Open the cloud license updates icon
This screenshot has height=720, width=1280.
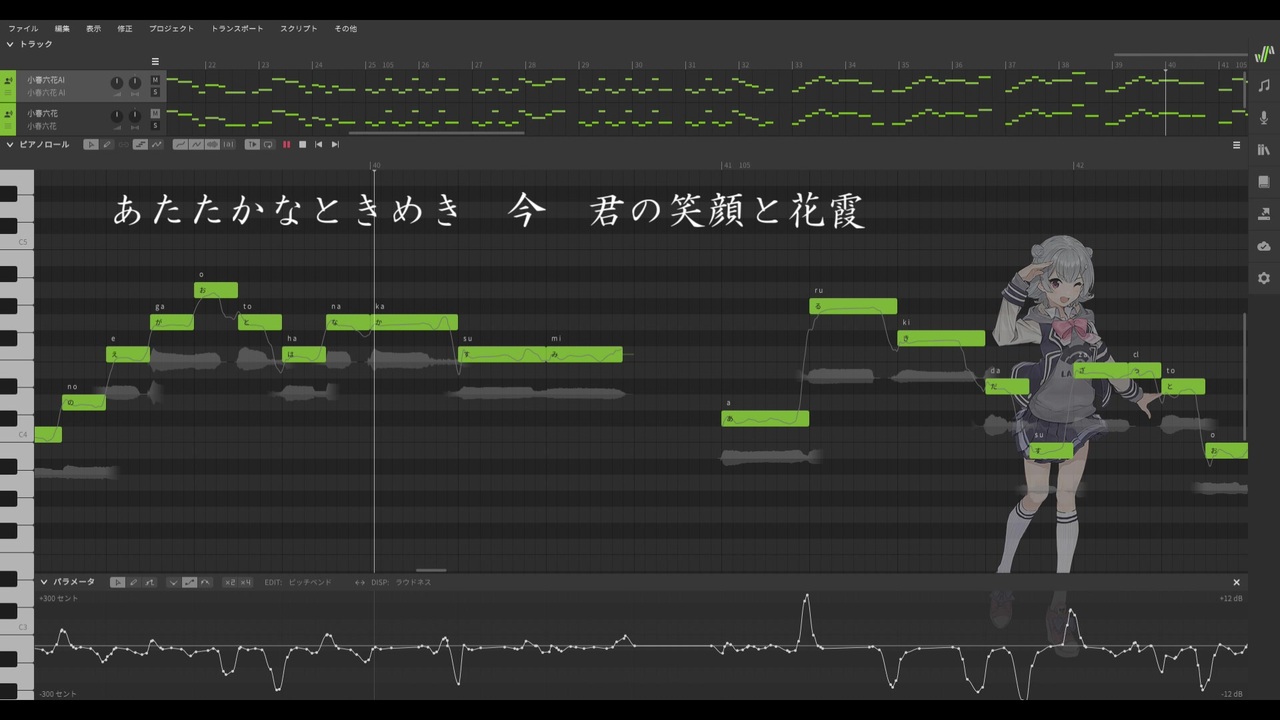1264,246
